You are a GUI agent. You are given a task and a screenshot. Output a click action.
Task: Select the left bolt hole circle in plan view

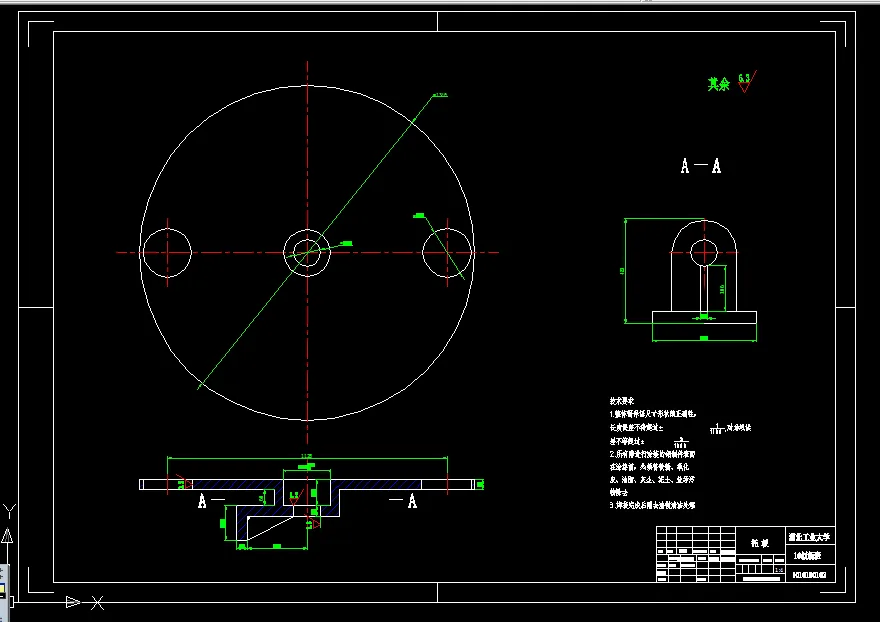coord(167,253)
